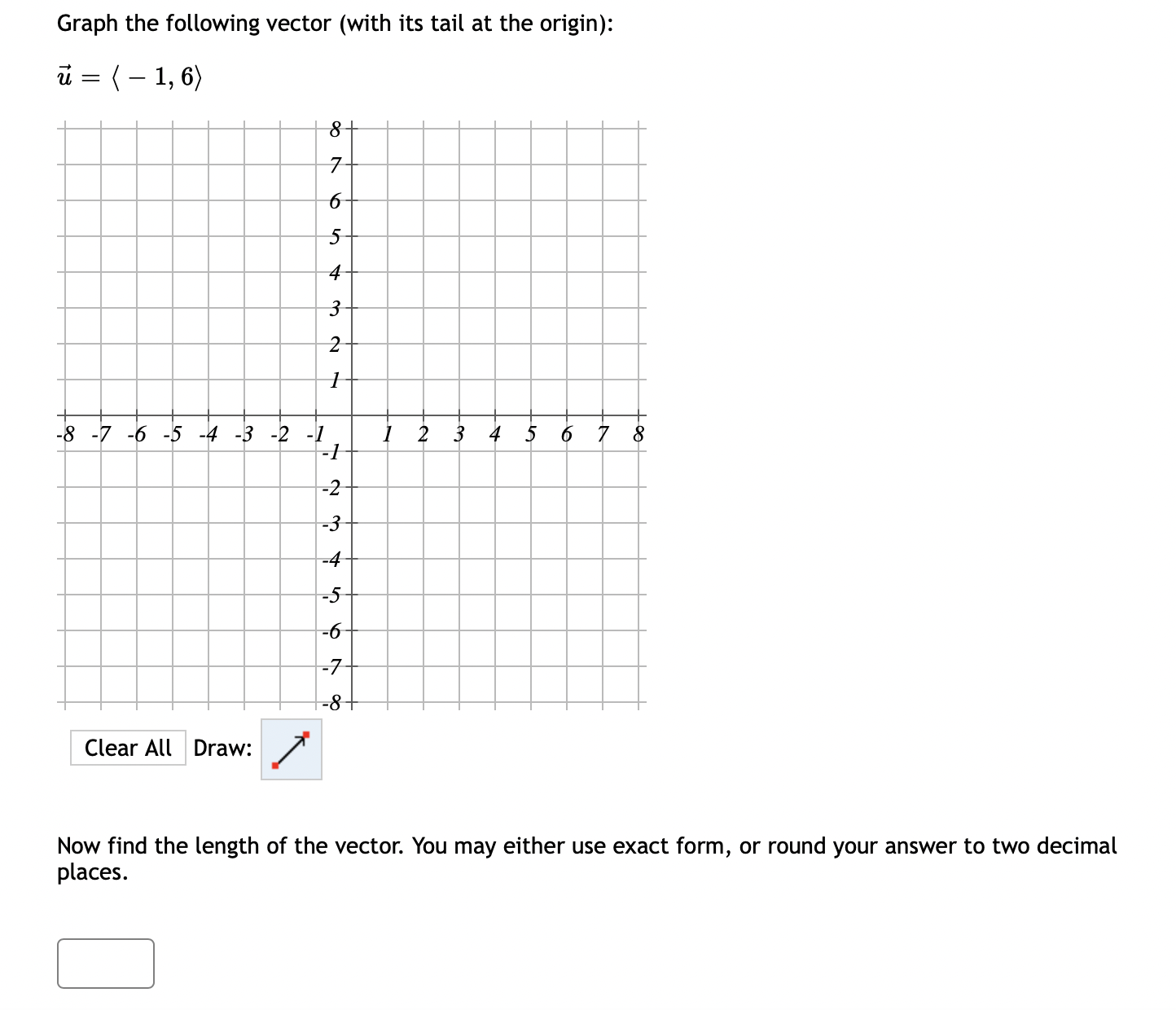Select the vector drawing tool next to Draw
Screen dimensions: 1176x1010
point(291,749)
